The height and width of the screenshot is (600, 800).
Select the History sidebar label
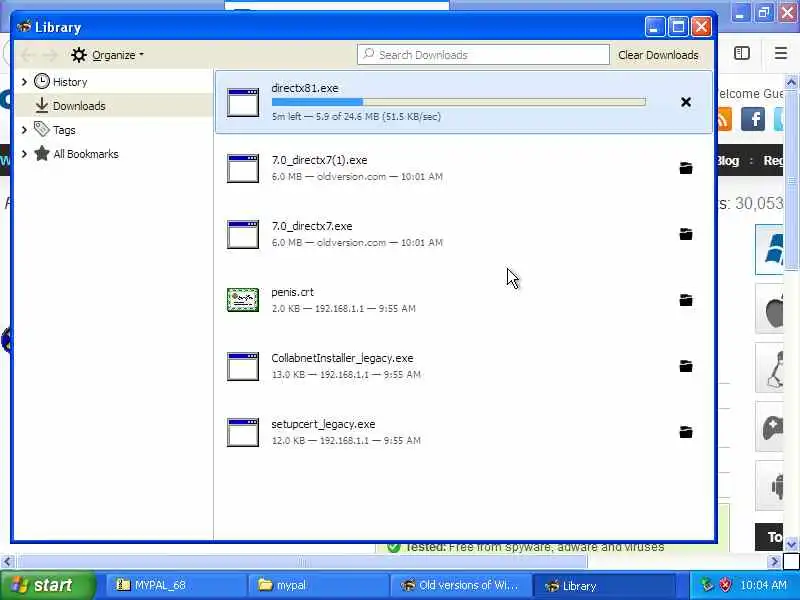(x=70, y=82)
